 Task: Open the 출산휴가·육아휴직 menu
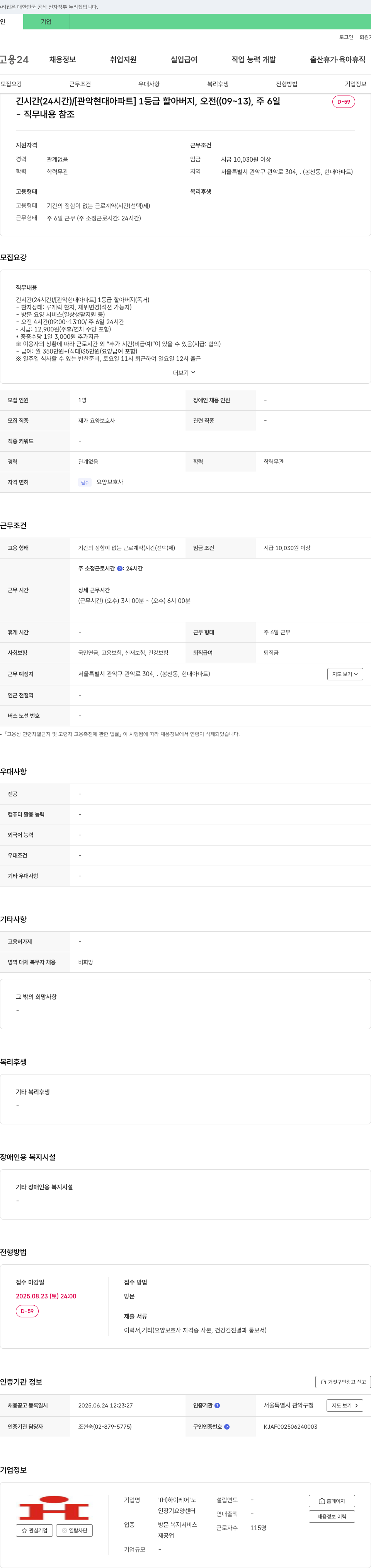coord(337,60)
